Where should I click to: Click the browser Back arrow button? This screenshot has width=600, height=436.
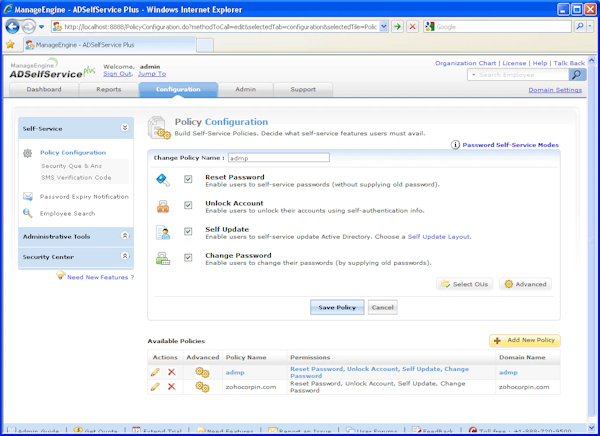(x=13, y=27)
